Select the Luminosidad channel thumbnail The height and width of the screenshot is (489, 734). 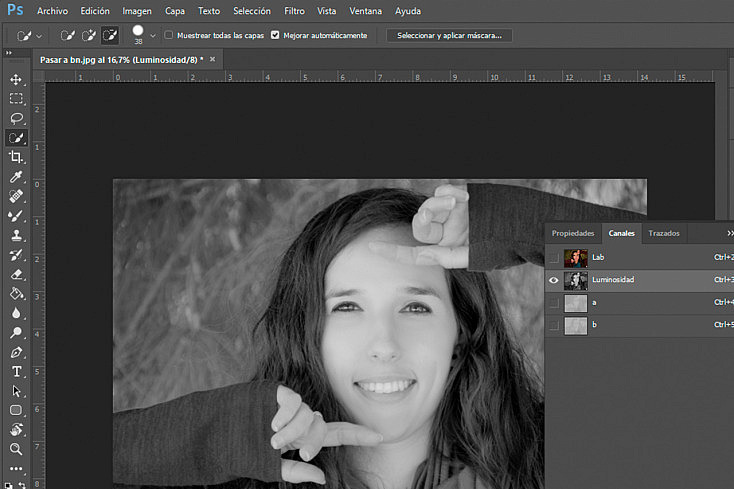(x=576, y=280)
